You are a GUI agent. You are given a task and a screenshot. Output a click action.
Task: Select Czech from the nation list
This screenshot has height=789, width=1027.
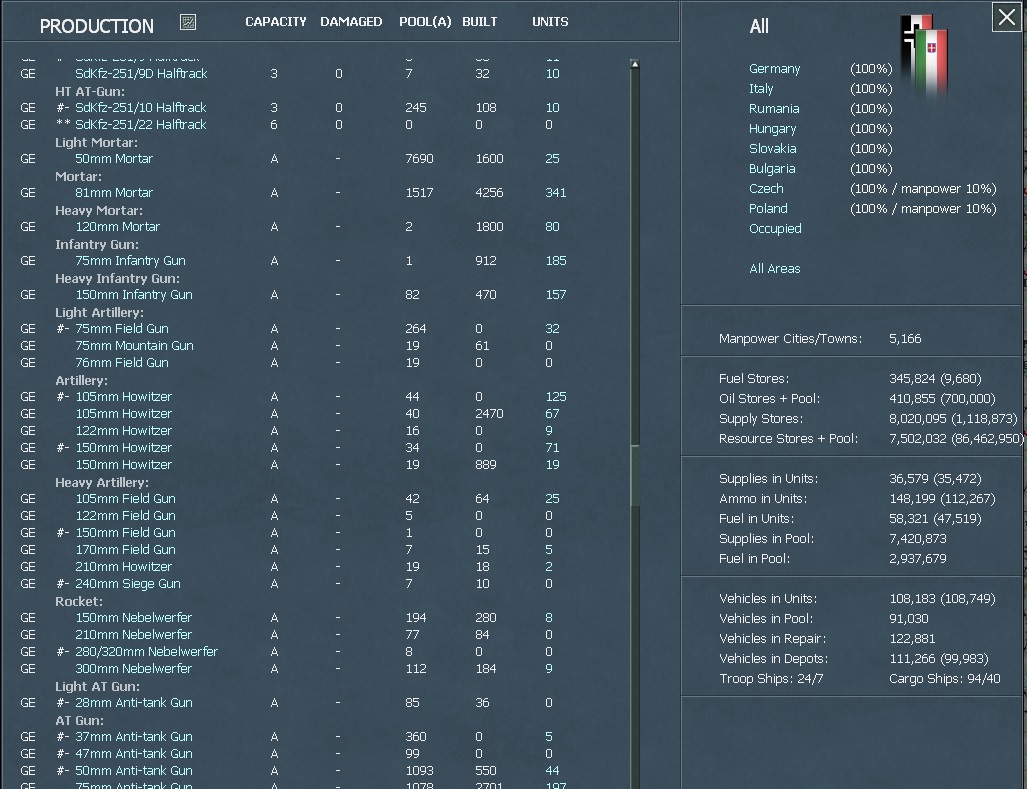(x=766, y=188)
